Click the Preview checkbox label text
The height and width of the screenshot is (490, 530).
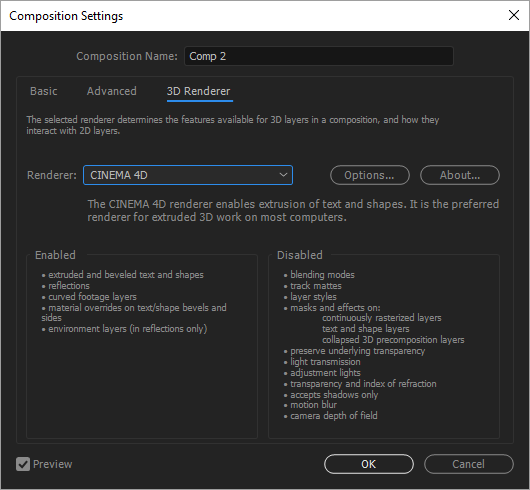(53, 464)
